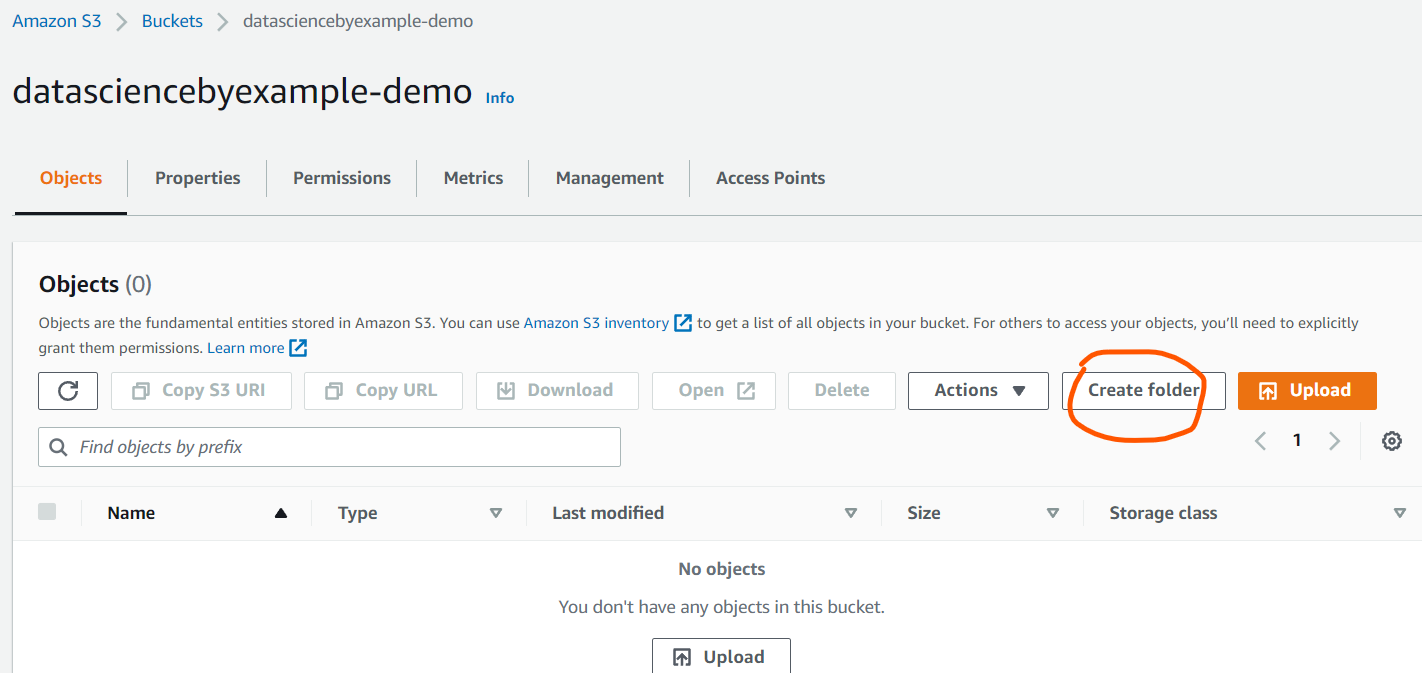Expand the Actions dropdown menu
The height and width of the screenshot is (673, 1422).
tap(978, 391)
